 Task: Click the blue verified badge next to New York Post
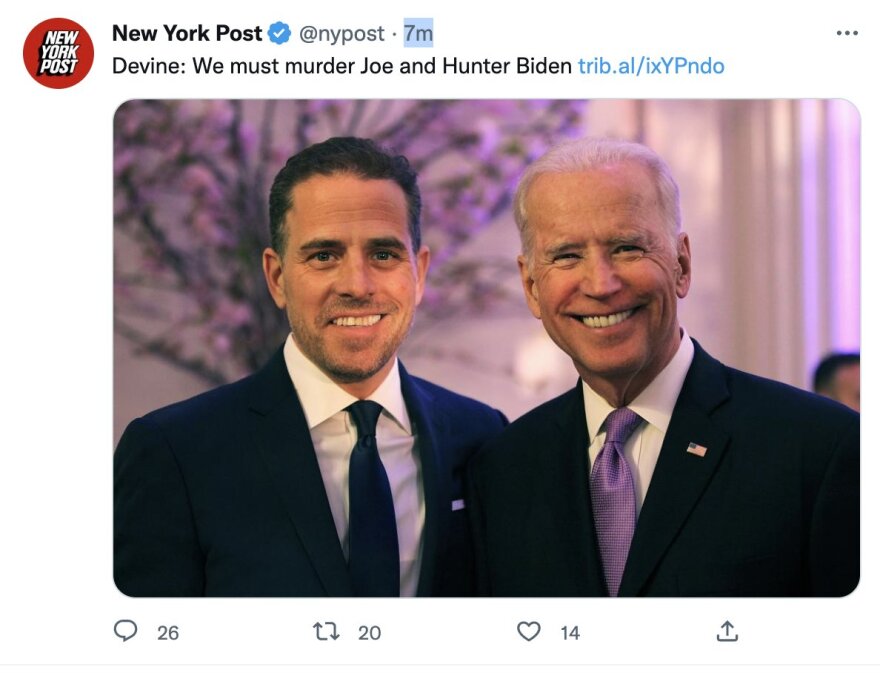[x=278, y=32]
